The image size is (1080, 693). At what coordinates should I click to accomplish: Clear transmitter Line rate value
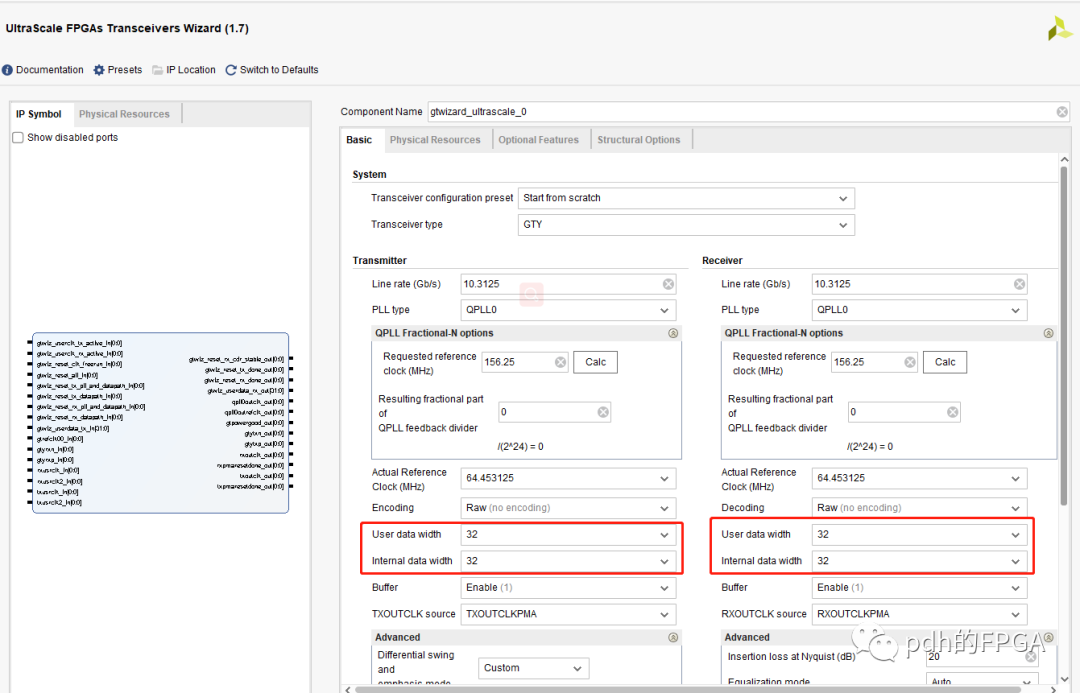(668, 284)
